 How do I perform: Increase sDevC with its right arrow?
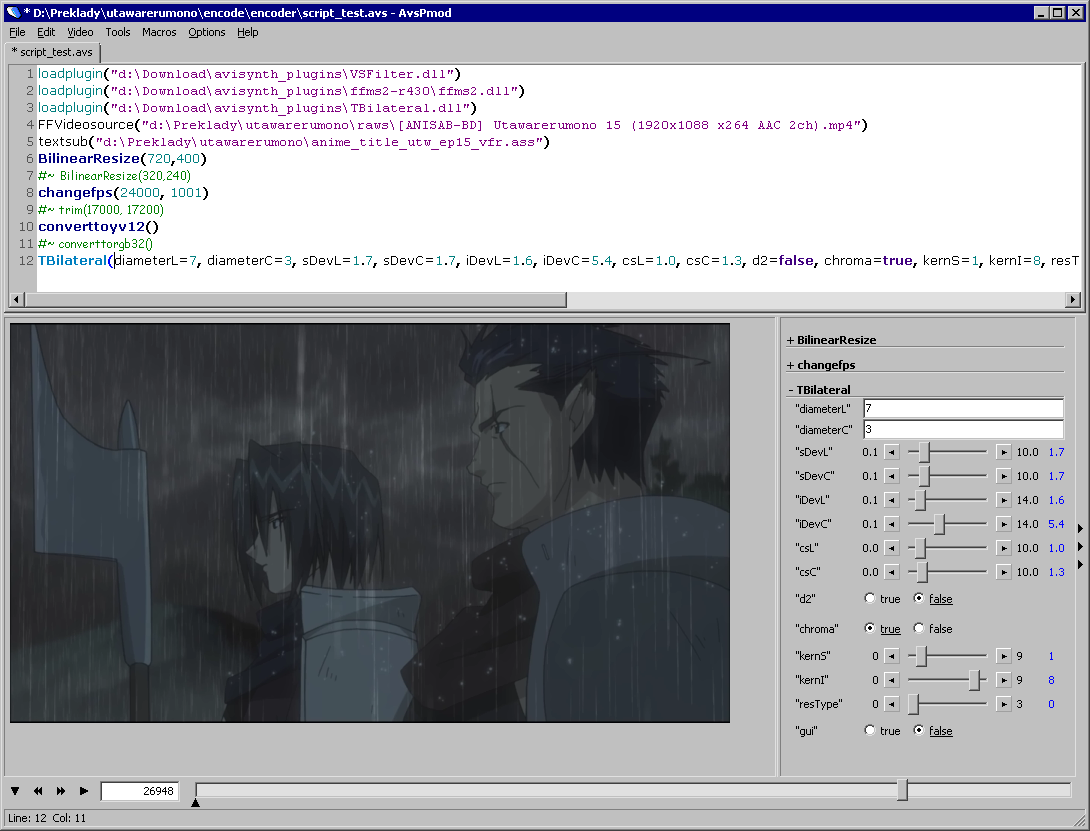[1004, 476]
